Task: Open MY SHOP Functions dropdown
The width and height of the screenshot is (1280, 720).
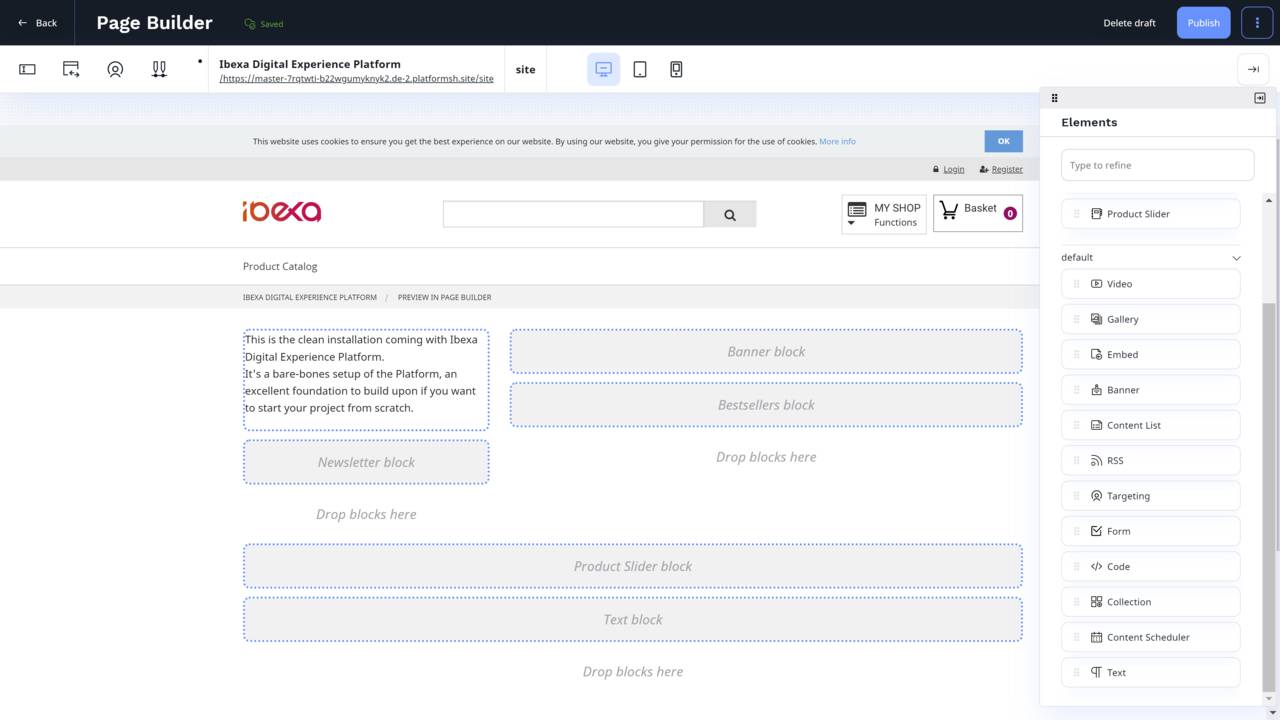Action: click(x=884, y=214)
